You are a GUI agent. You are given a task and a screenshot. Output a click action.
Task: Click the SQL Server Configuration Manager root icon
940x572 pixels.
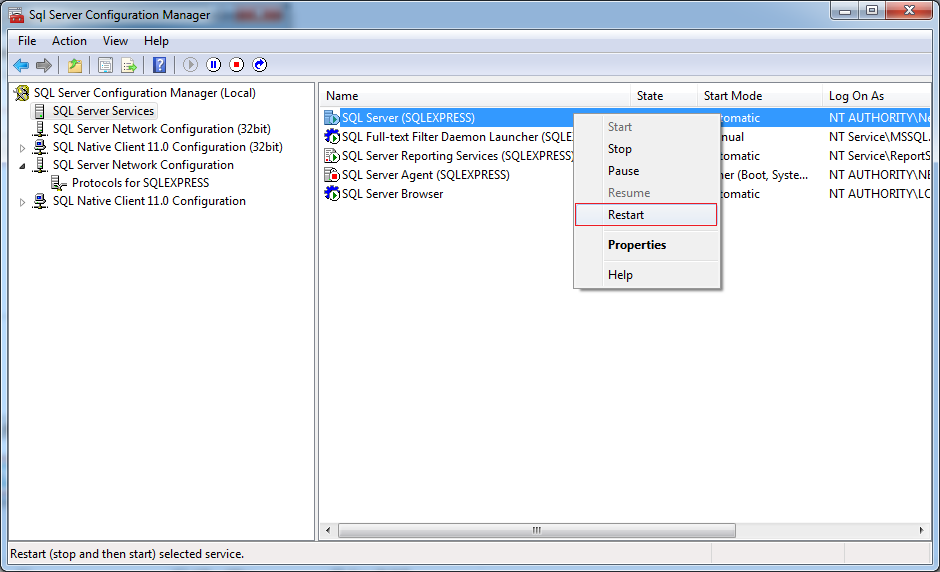point(22,93)
